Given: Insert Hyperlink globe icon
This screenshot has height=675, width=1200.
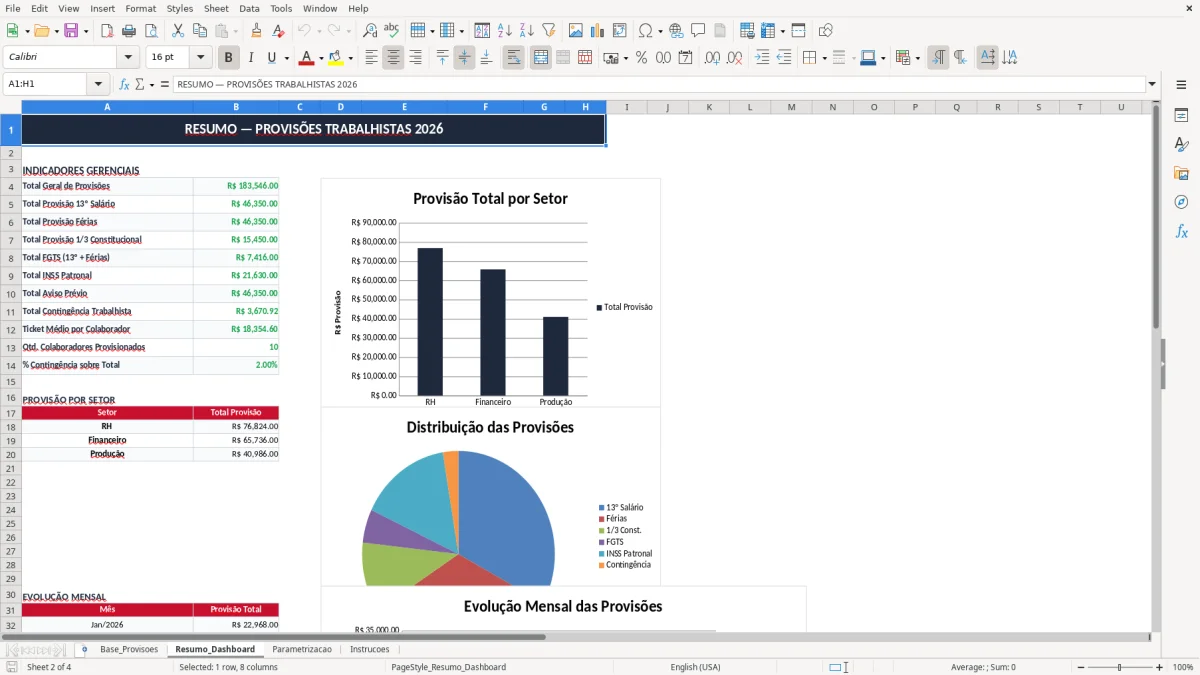Looking at the screenshot, I should click(x=676, y=31).
